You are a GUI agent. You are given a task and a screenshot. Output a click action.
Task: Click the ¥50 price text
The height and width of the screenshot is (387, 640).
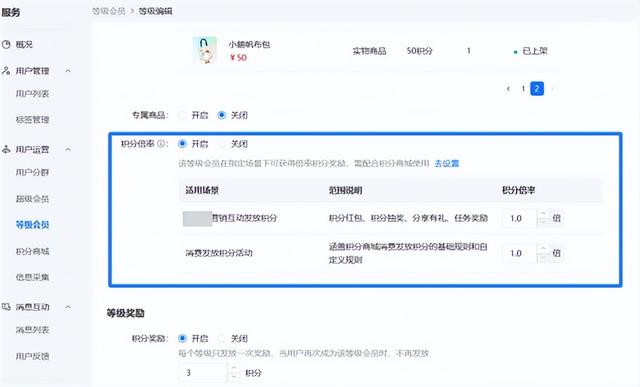click(x=238, y=58)
